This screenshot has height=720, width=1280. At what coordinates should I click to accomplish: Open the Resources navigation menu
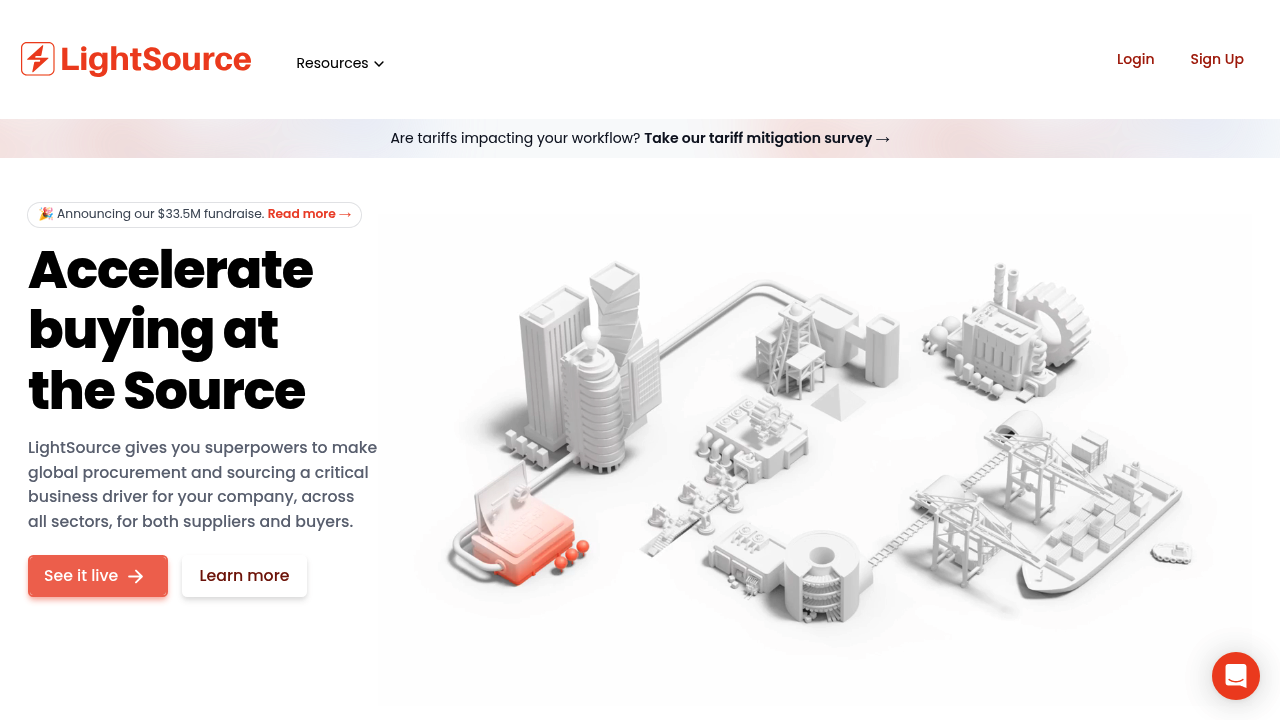coord(332,63)
